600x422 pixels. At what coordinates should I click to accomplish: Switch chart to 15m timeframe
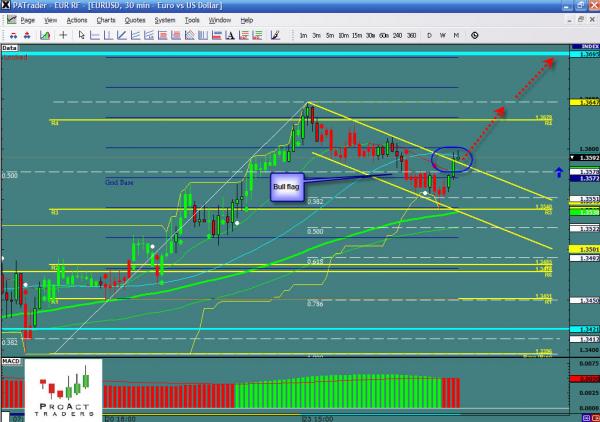click(357, 36)
